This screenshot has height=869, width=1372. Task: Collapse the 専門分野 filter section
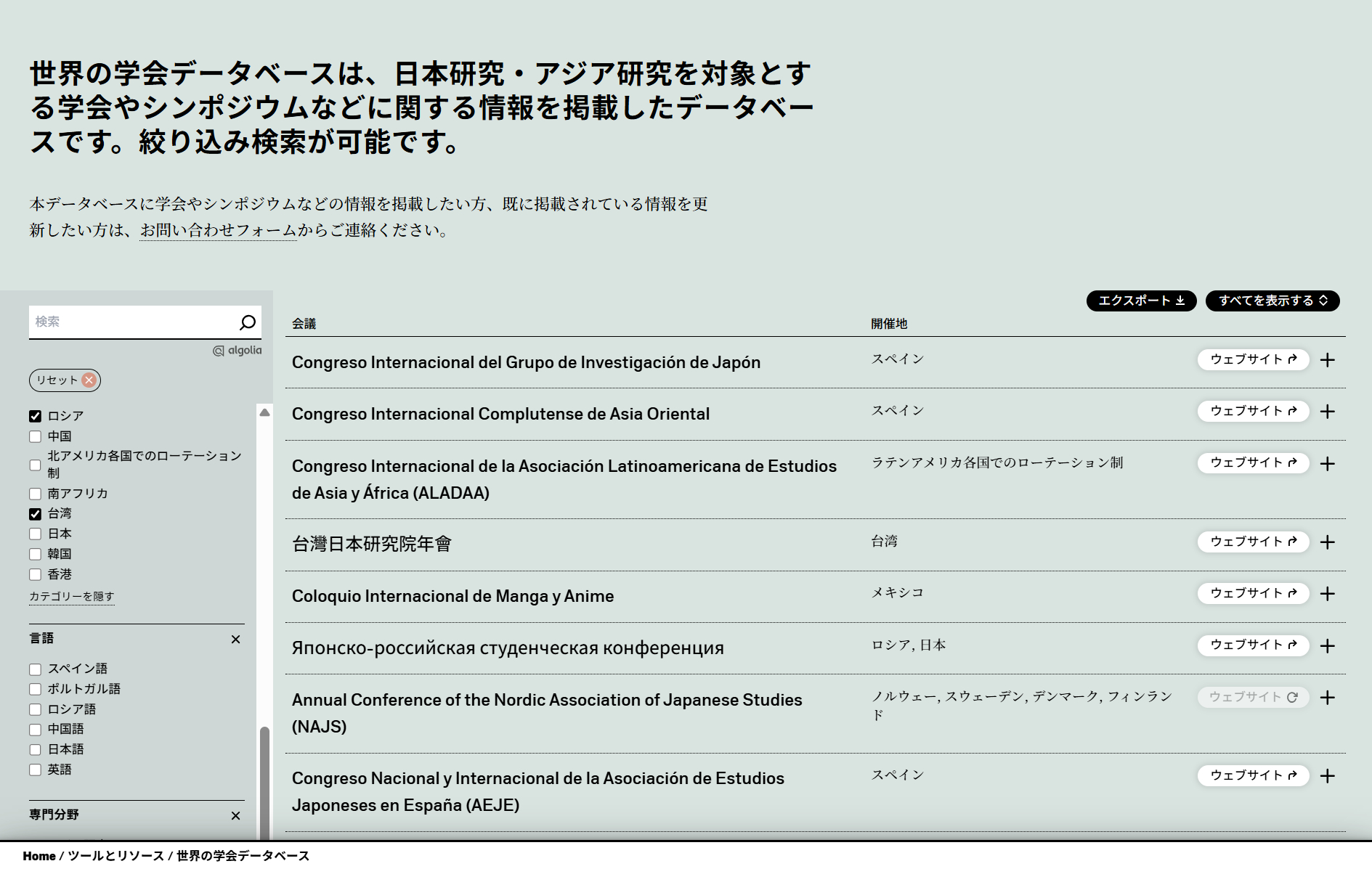[235, 816]
